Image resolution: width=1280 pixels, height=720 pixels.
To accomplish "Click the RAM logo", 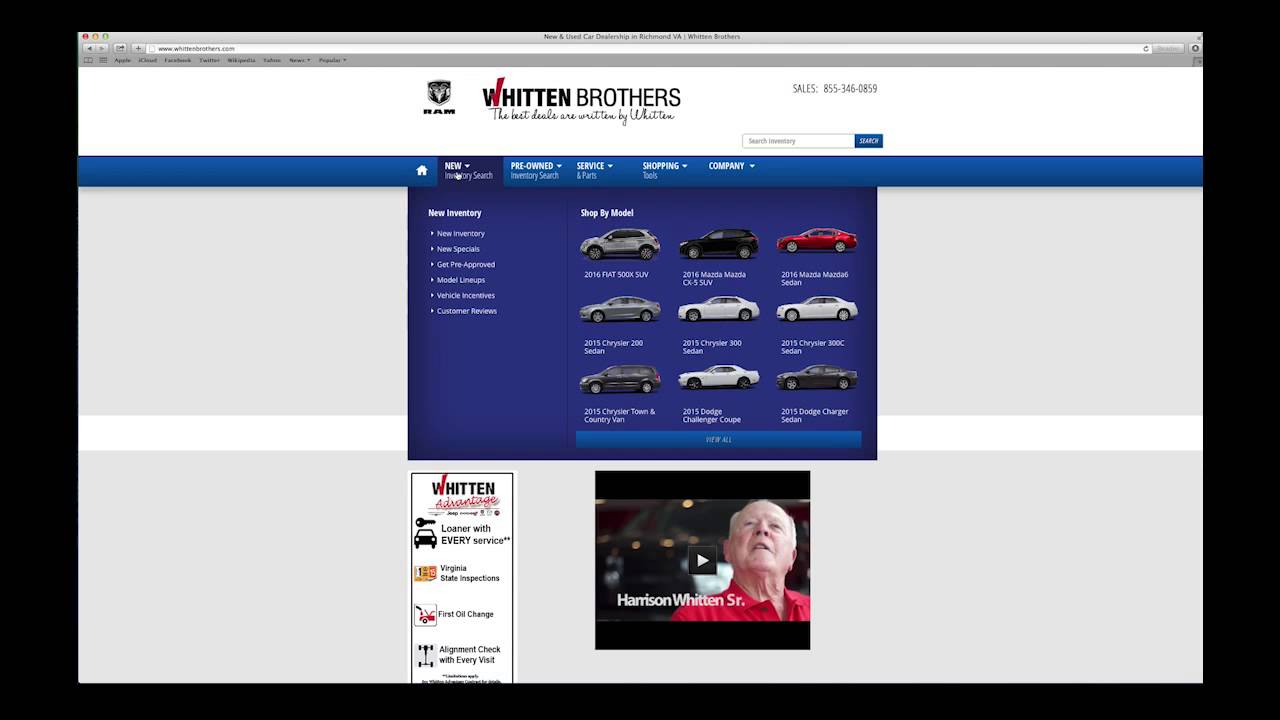I will 439,98.
